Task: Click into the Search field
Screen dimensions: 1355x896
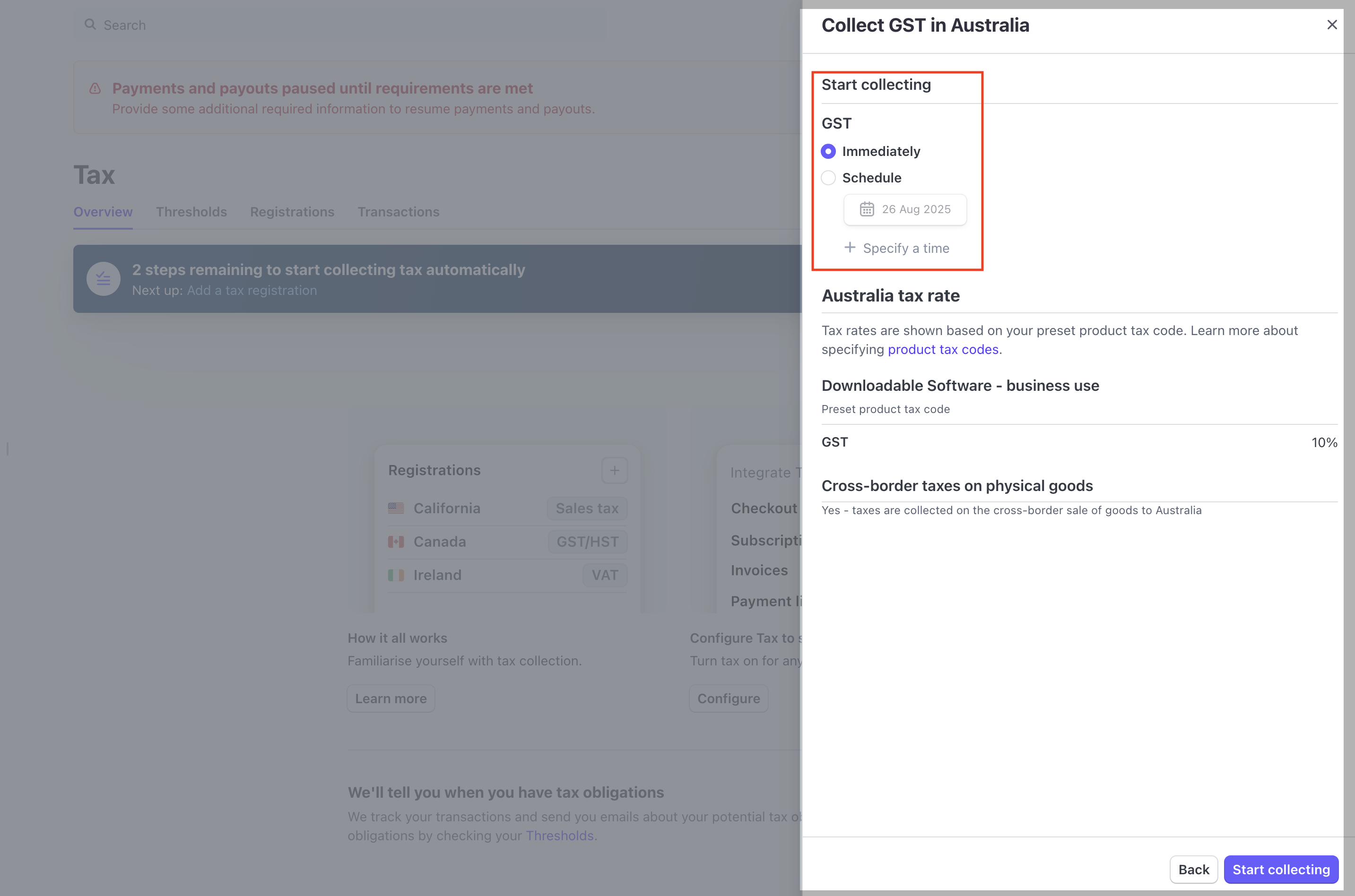Action: click(x=343, y=25)
